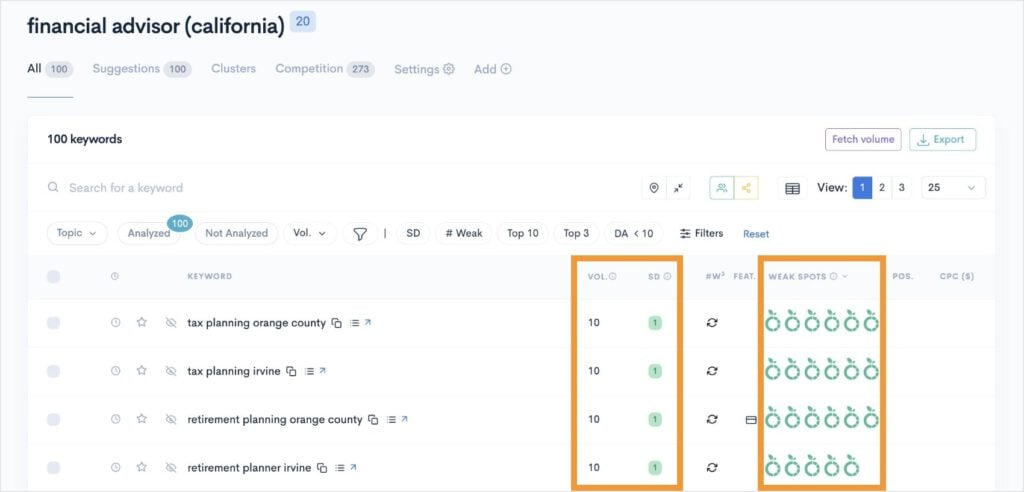1024x492 pixels.
Task: Click the location pin icon in toolbar
Action: tap(654, 188)
